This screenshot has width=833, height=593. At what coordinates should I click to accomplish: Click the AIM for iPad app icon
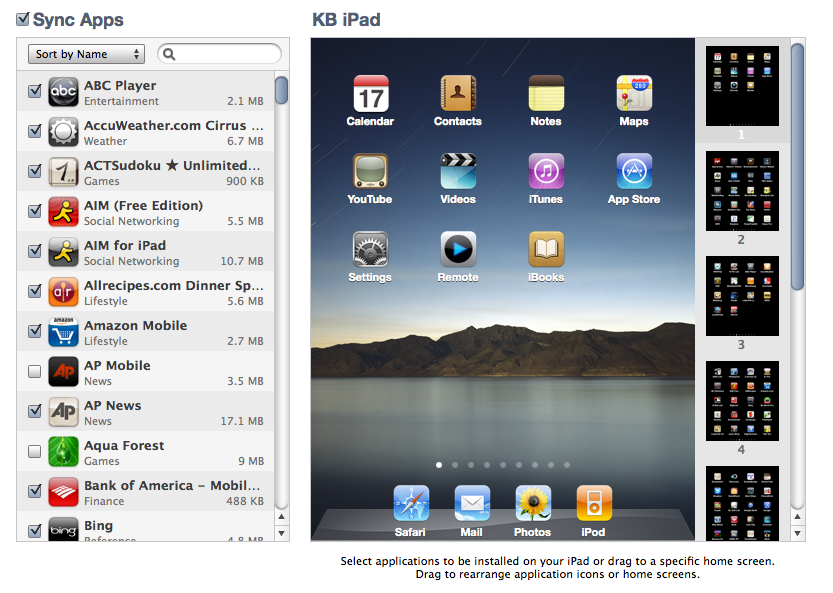point(64,251)
